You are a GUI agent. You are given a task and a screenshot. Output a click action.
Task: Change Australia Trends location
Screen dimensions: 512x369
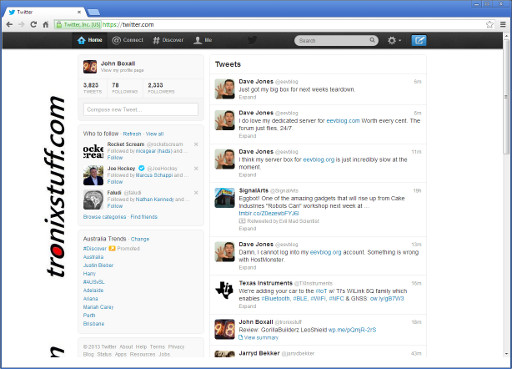click(140, 239)
